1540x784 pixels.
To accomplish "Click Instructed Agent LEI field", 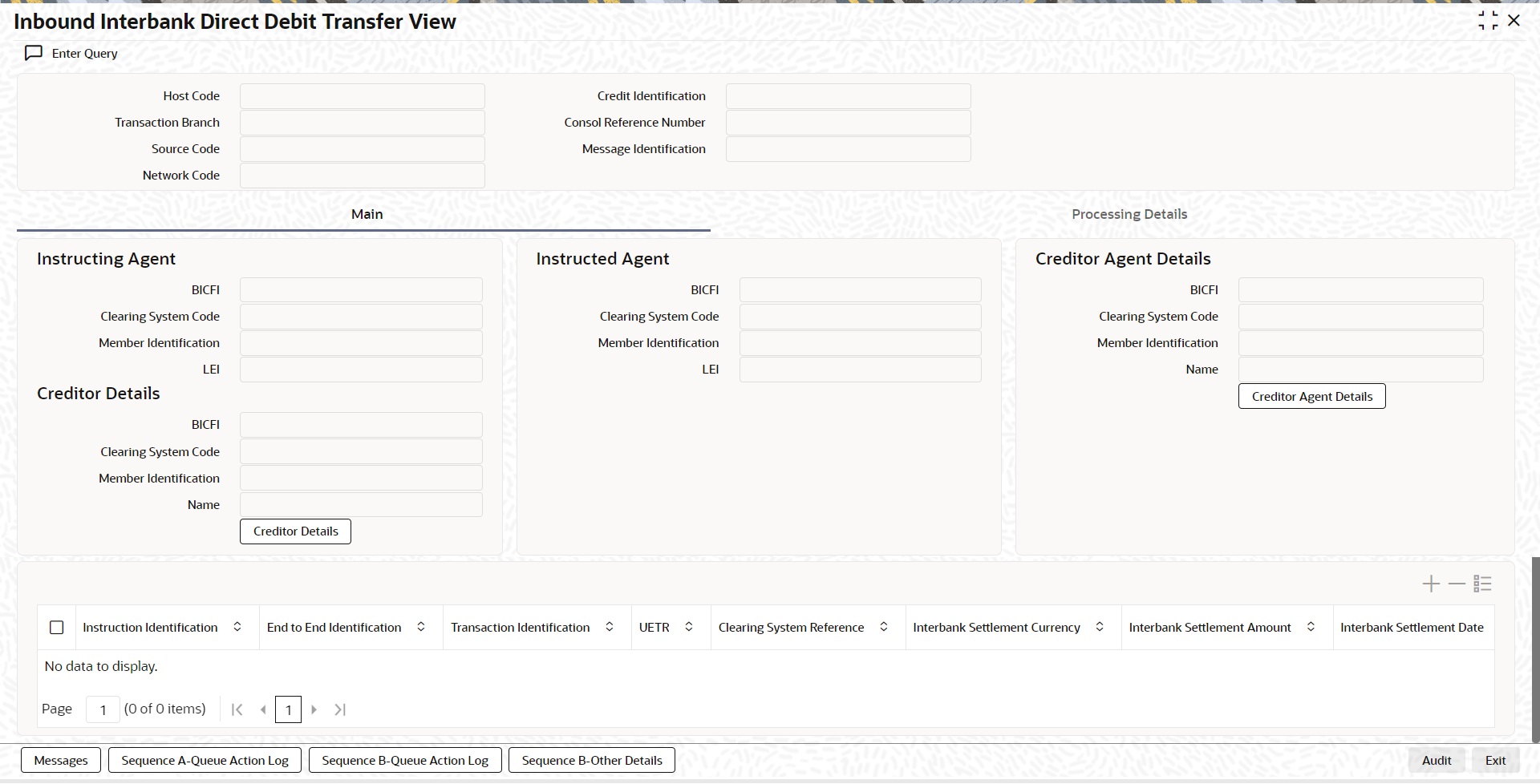I will 861,370.
